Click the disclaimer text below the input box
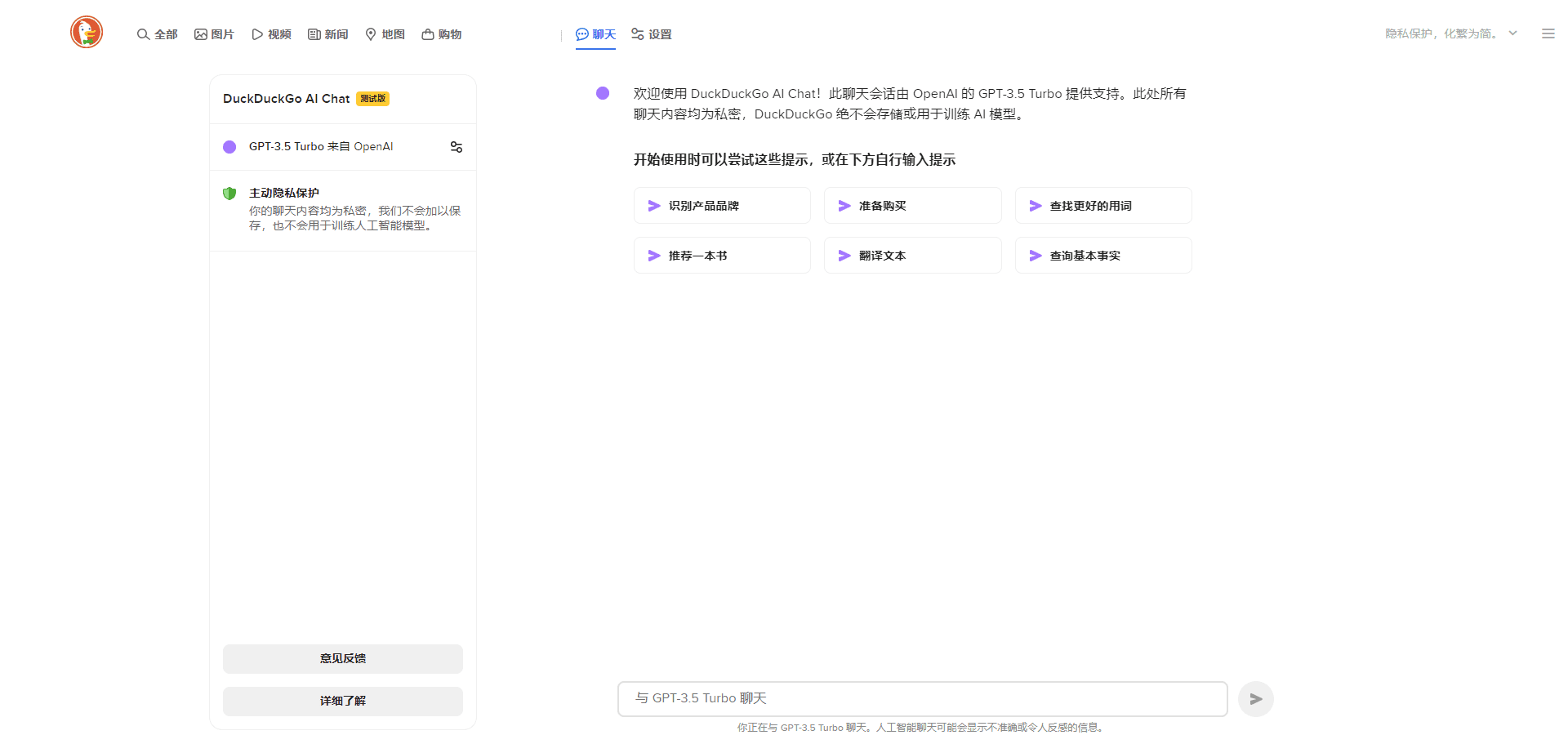This screenshot has height=744, width=1568. pos(922,728)
